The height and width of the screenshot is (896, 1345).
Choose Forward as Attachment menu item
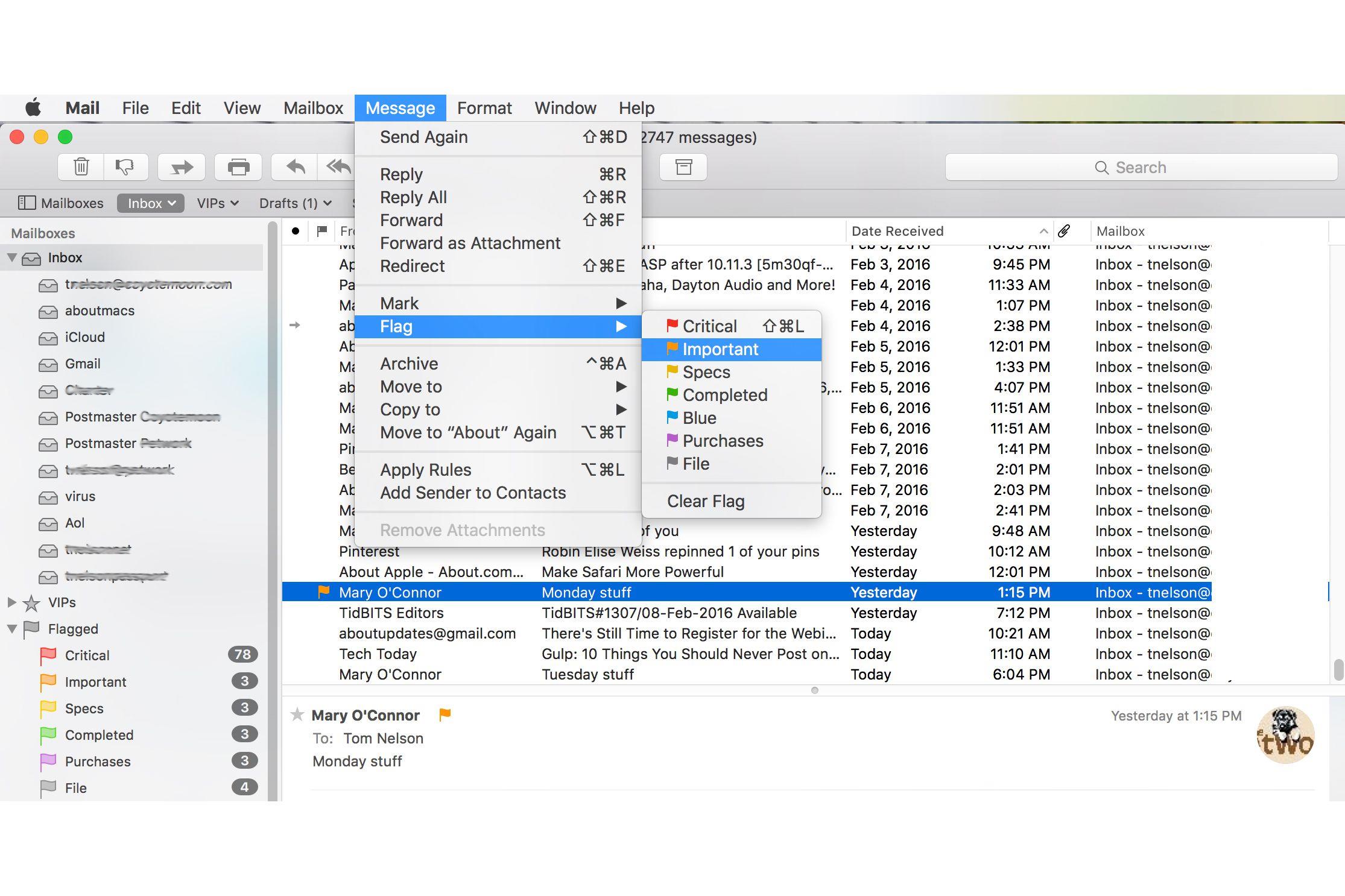(498, 243)
